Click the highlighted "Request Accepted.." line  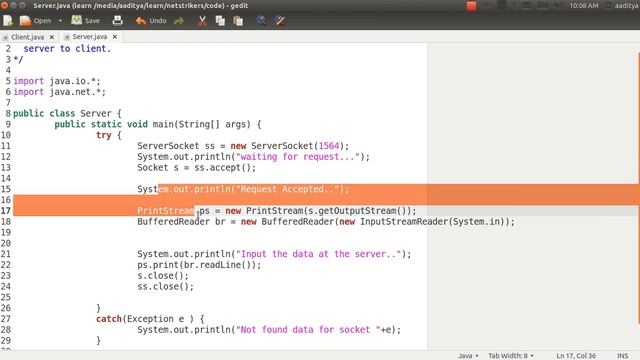[243, 189]
